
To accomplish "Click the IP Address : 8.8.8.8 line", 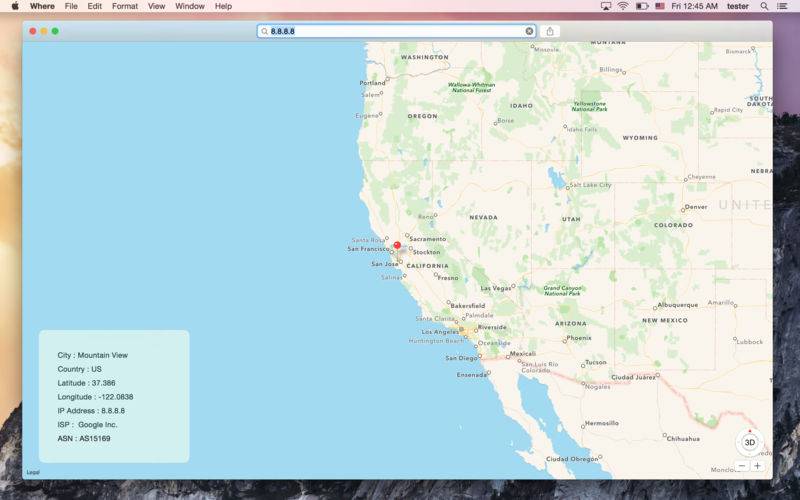I will coord(91,410).
